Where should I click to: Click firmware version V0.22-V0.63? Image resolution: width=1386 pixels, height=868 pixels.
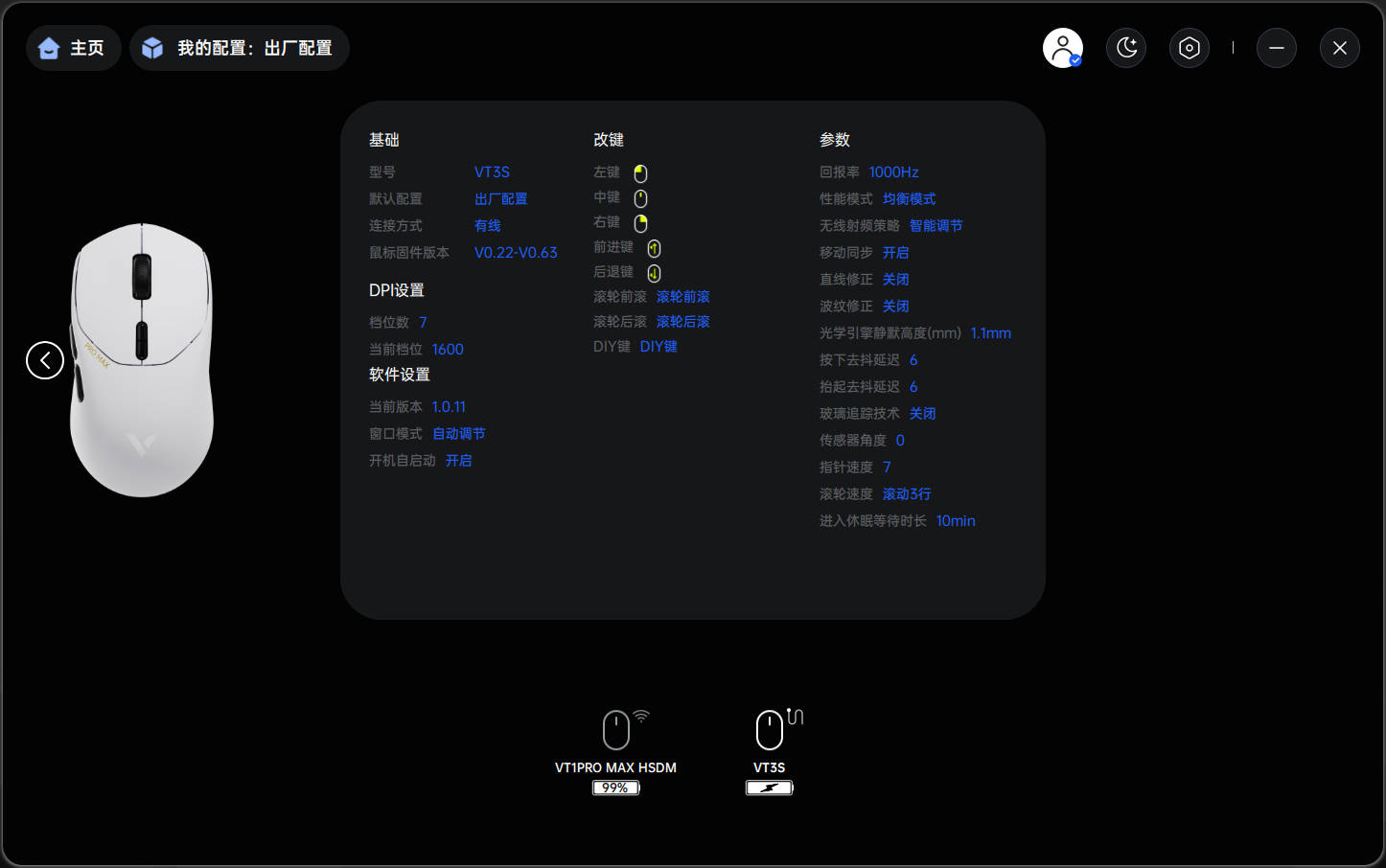[516, 253]
